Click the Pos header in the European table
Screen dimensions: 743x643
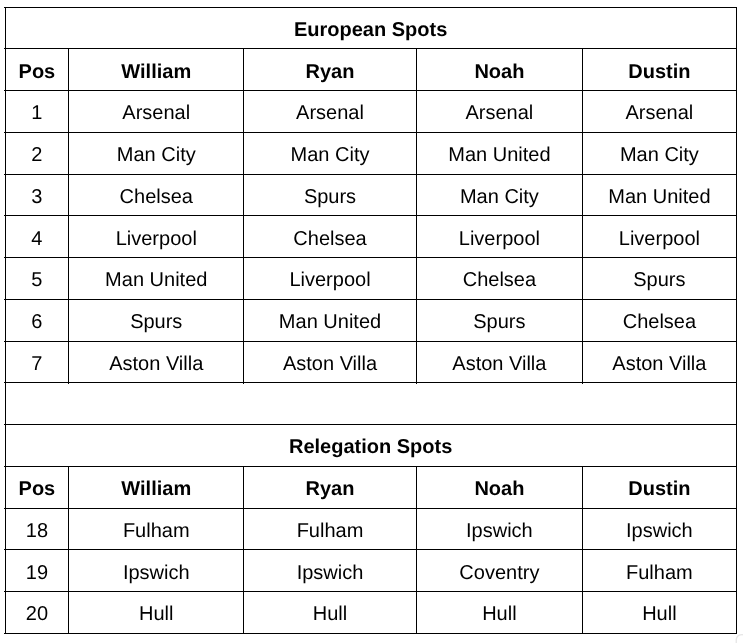pyautogui.click(x=37, y=70)
